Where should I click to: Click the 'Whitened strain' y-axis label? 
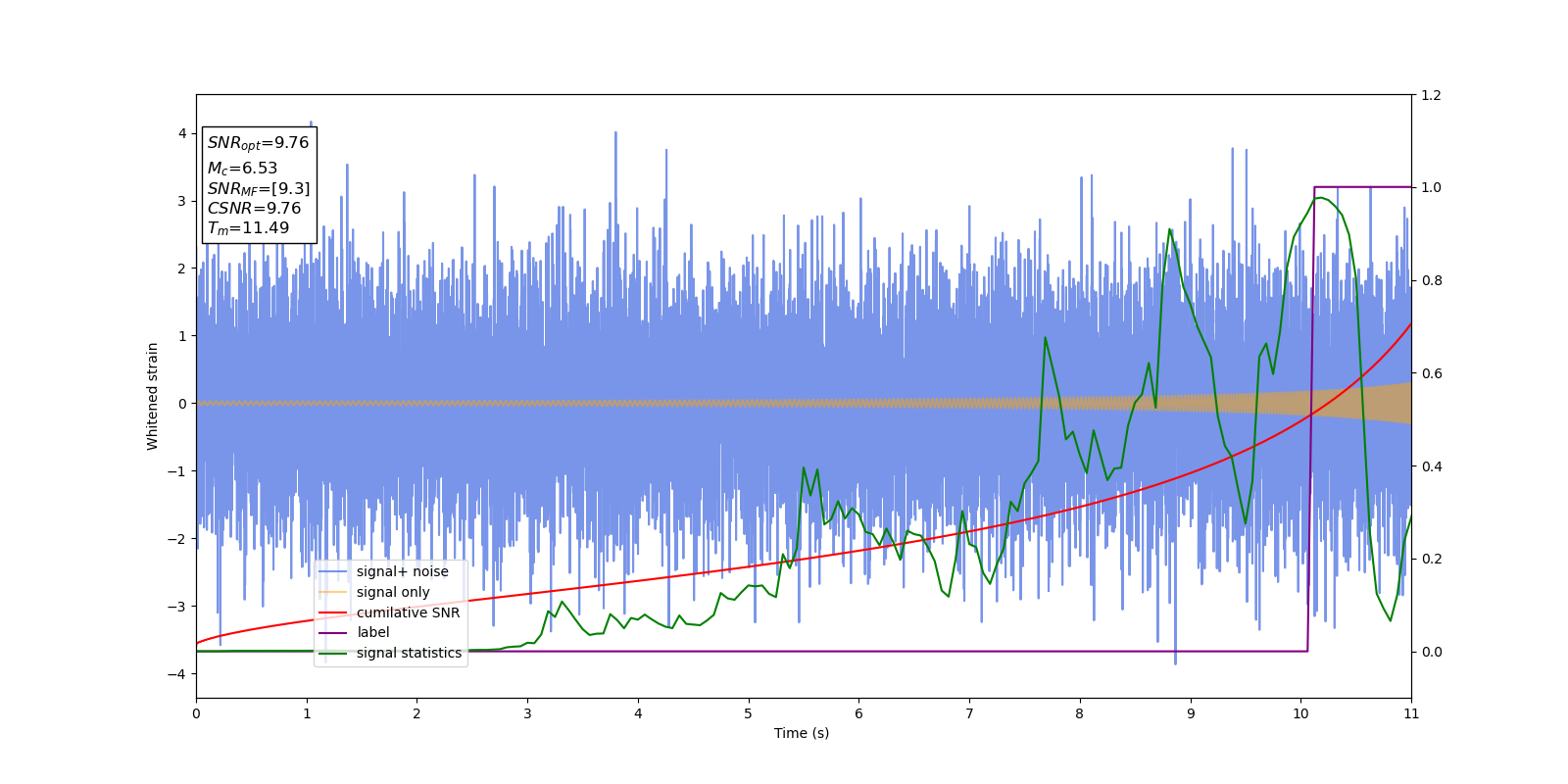[153, 396]
